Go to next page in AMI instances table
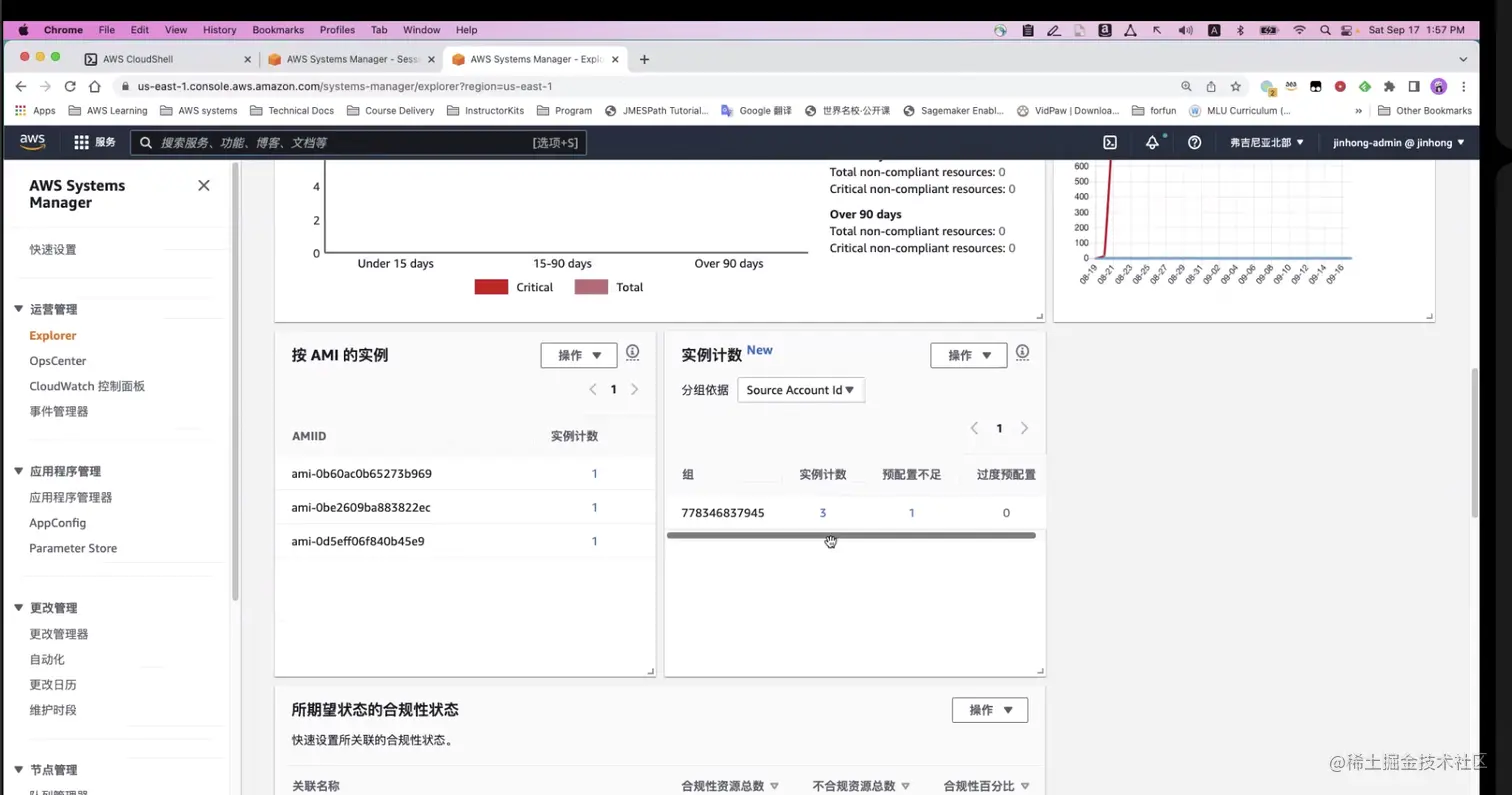This screenshot has width=1512, height=795. point(634,389)
